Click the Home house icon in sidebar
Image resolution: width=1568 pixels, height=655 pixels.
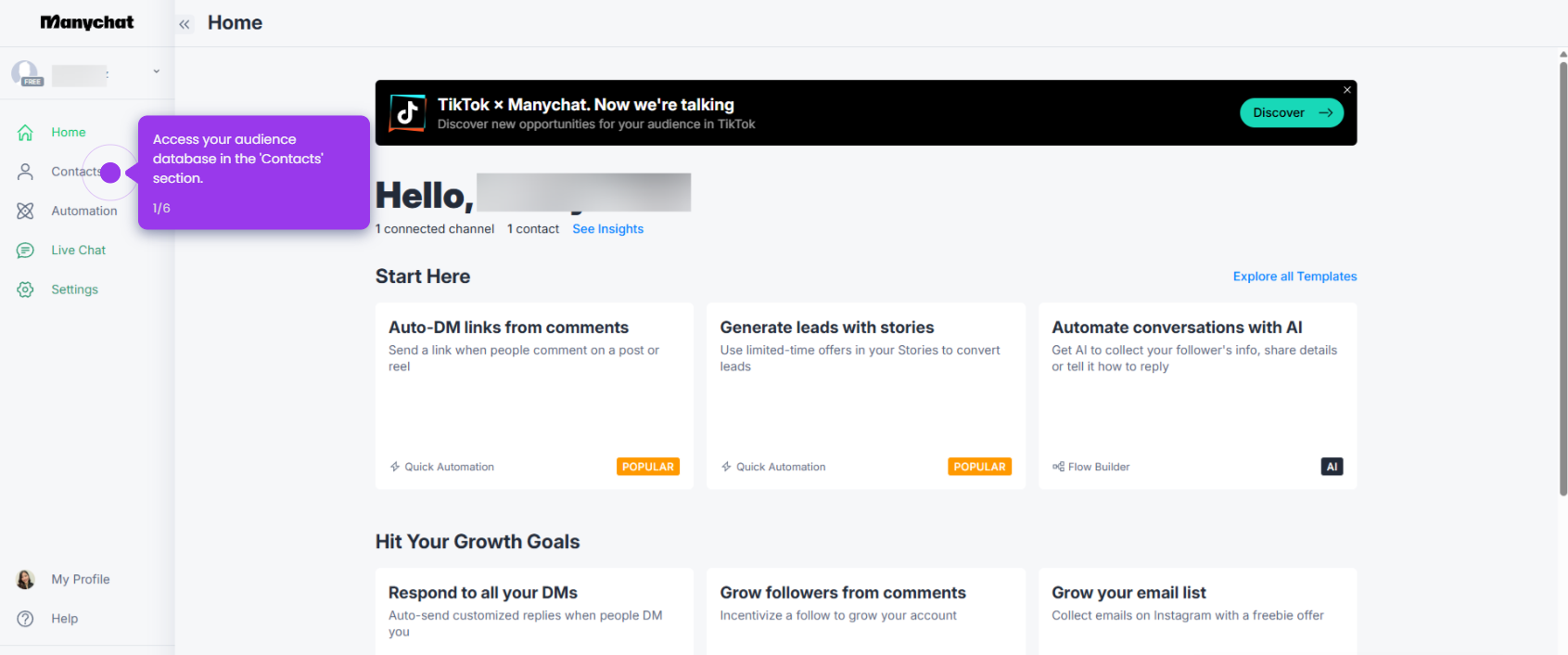coord(25,133)
